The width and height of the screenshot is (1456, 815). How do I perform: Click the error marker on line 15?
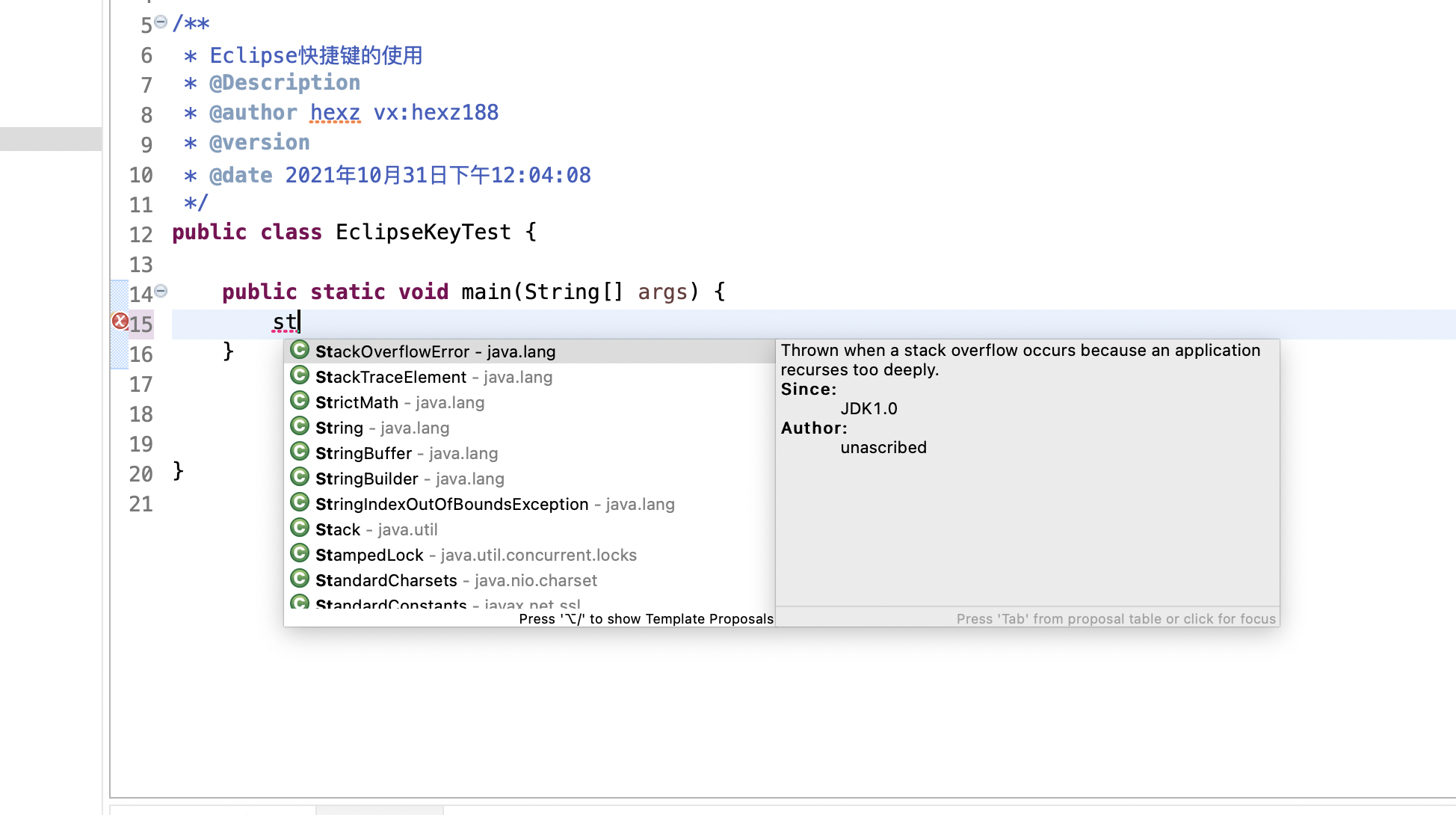pyautogui.click(x=120, y=322)
